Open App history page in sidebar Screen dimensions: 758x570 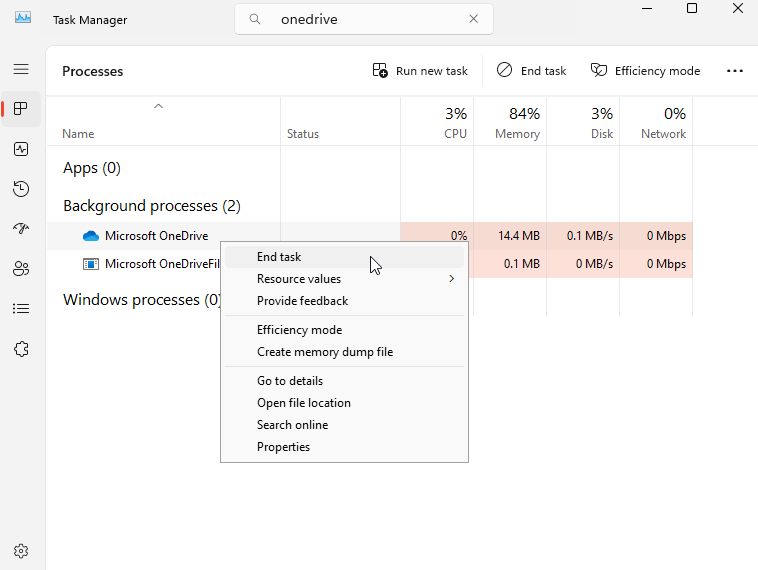21,189
